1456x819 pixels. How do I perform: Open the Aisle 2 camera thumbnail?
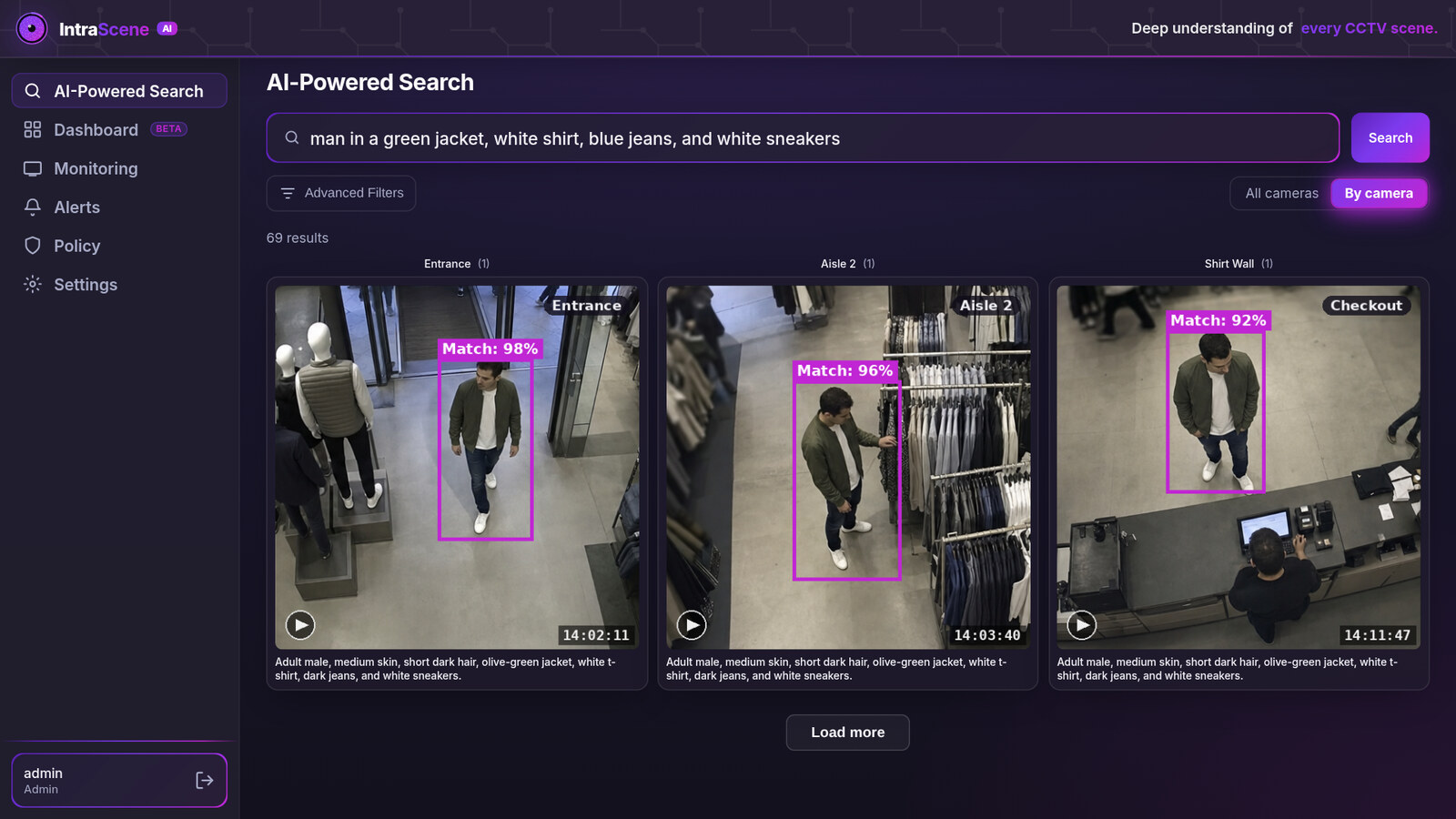point(848,467)
